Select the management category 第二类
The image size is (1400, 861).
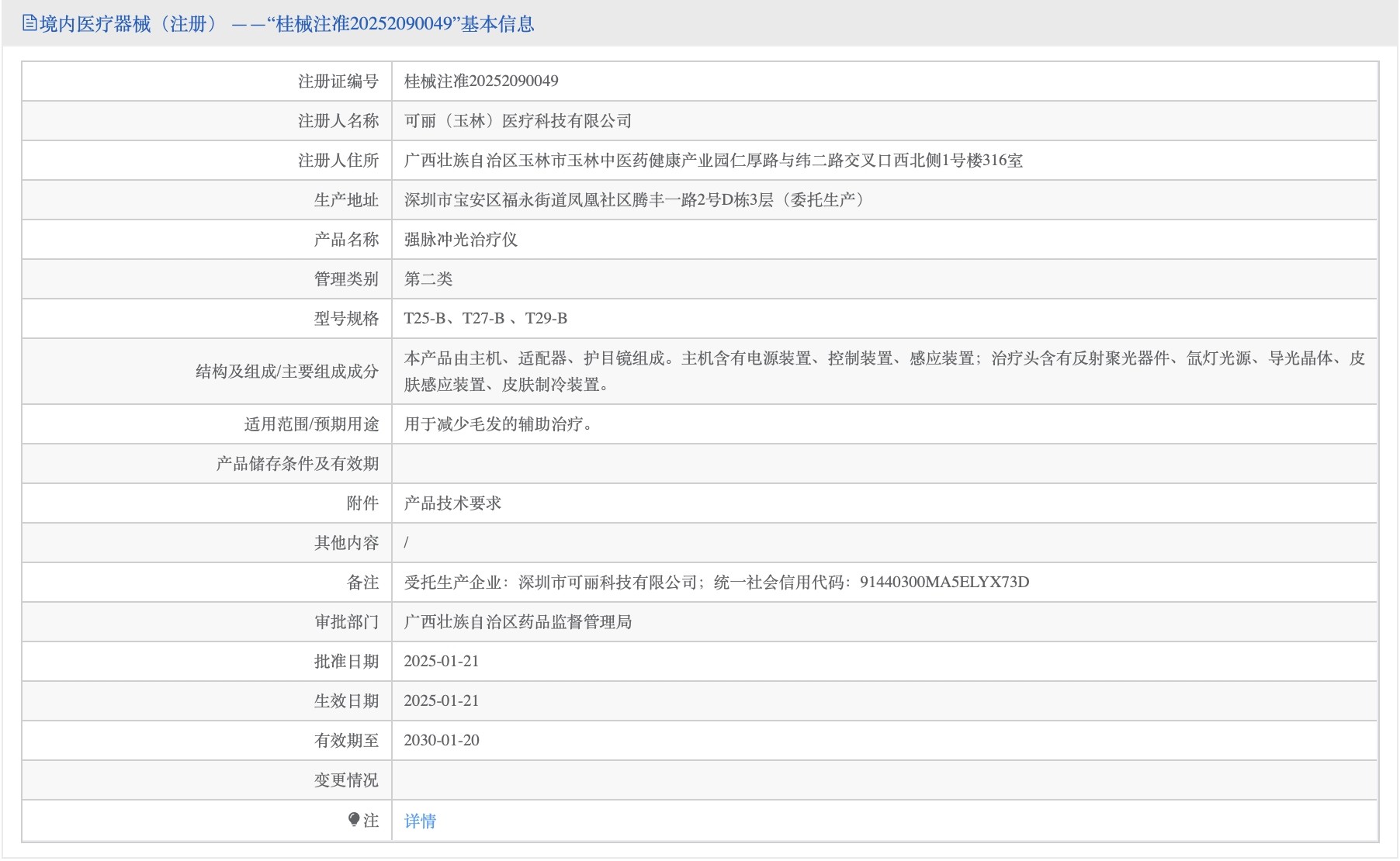(425, 278)
